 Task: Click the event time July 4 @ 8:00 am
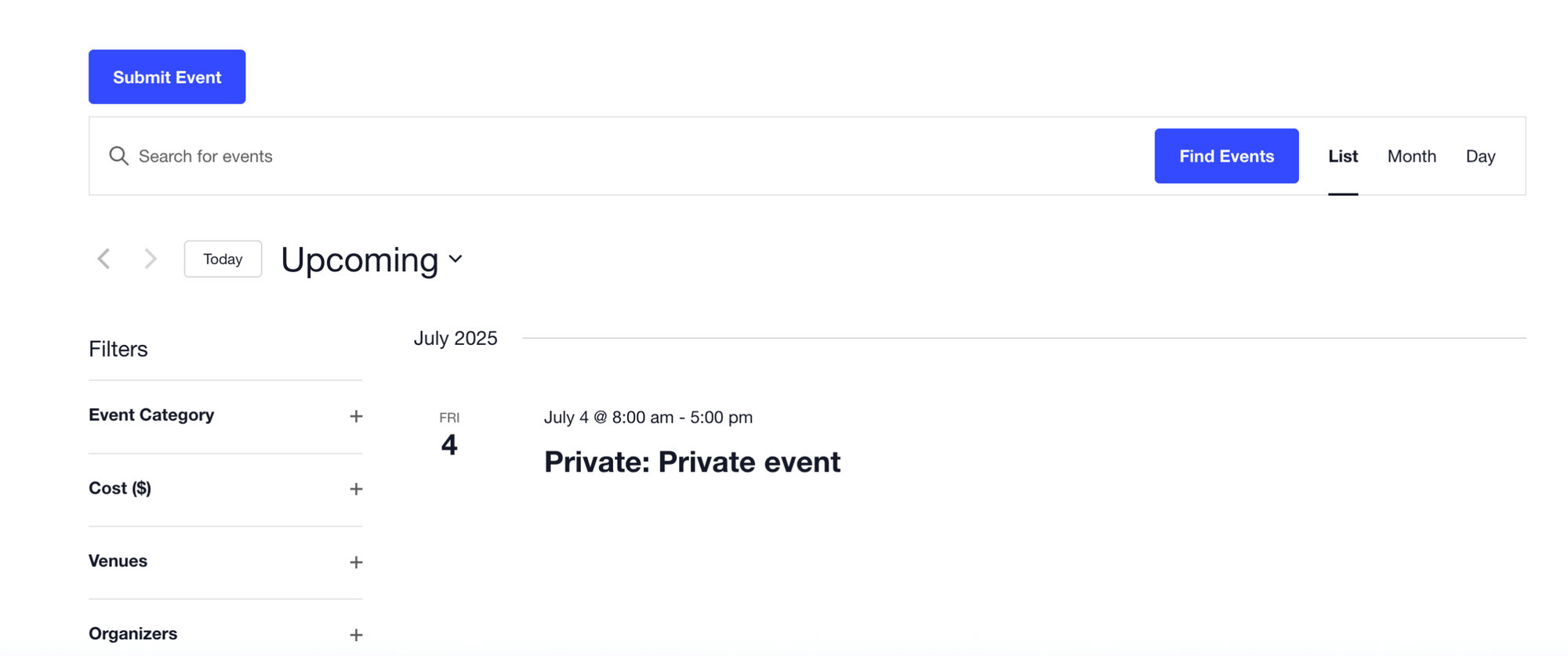[x=648, y=418]
